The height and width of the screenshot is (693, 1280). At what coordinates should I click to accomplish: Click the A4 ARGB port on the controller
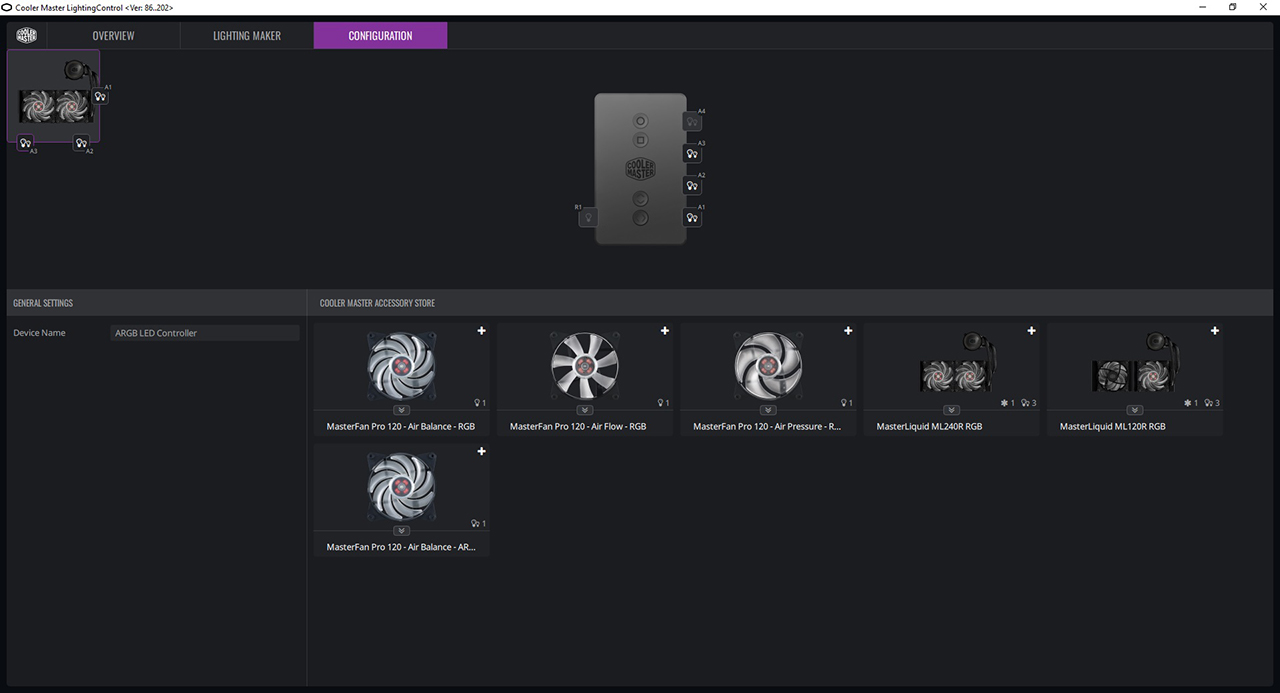[692, 122]
